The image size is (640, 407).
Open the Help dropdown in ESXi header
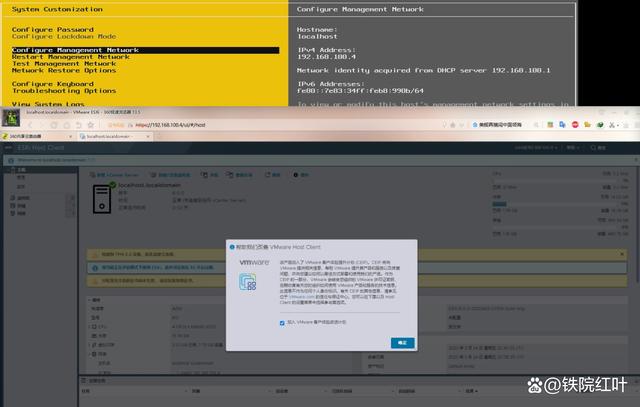point(571,148)
